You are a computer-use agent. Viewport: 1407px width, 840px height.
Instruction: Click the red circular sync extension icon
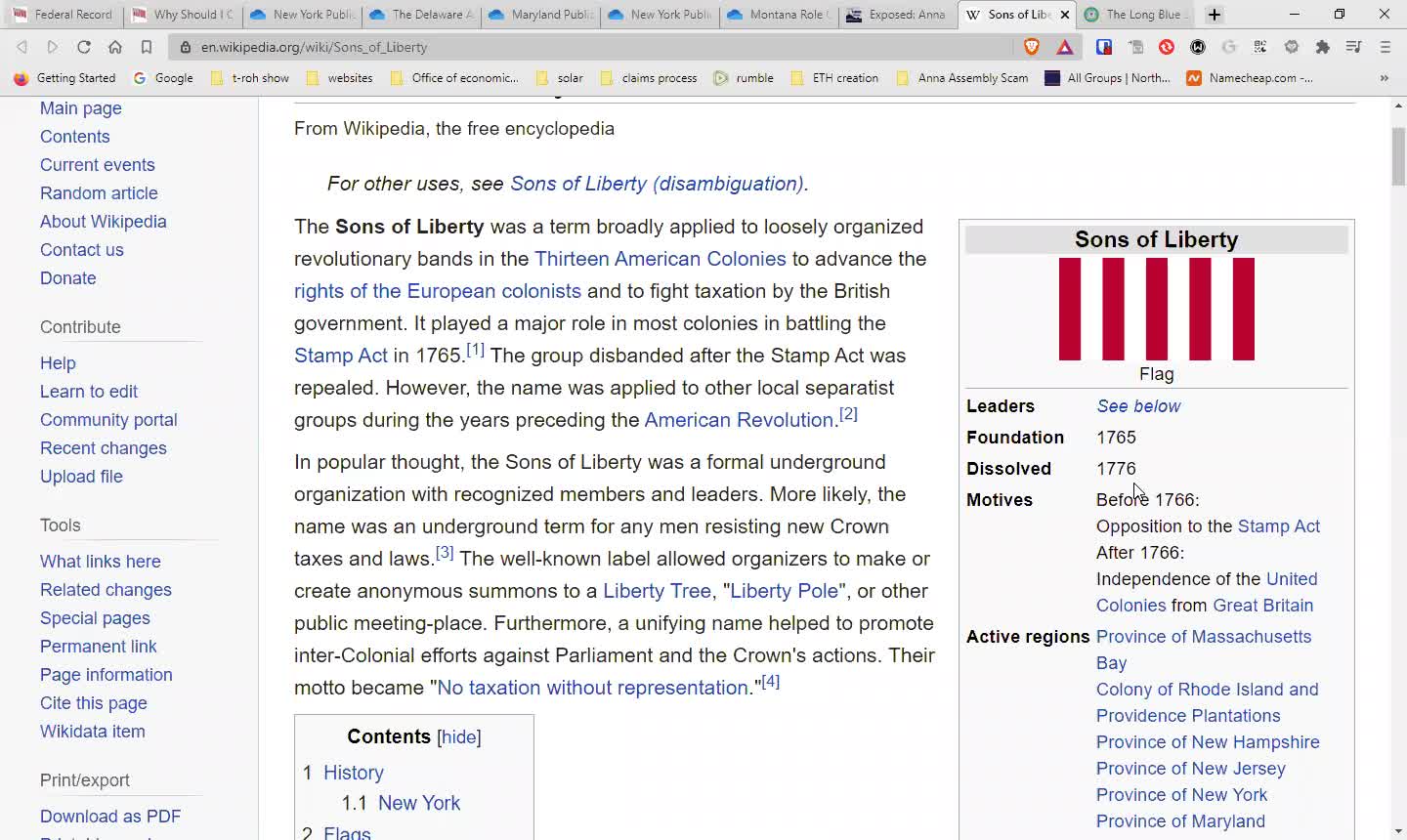tap(1167, 47)
